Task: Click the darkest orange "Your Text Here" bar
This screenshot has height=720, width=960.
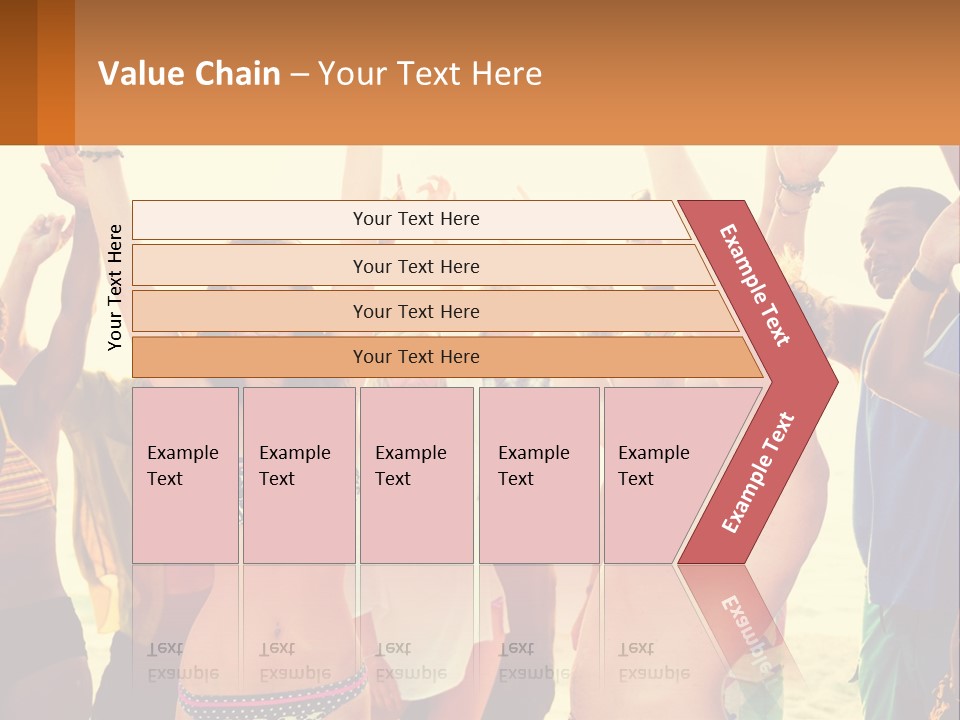Action: 415,357
